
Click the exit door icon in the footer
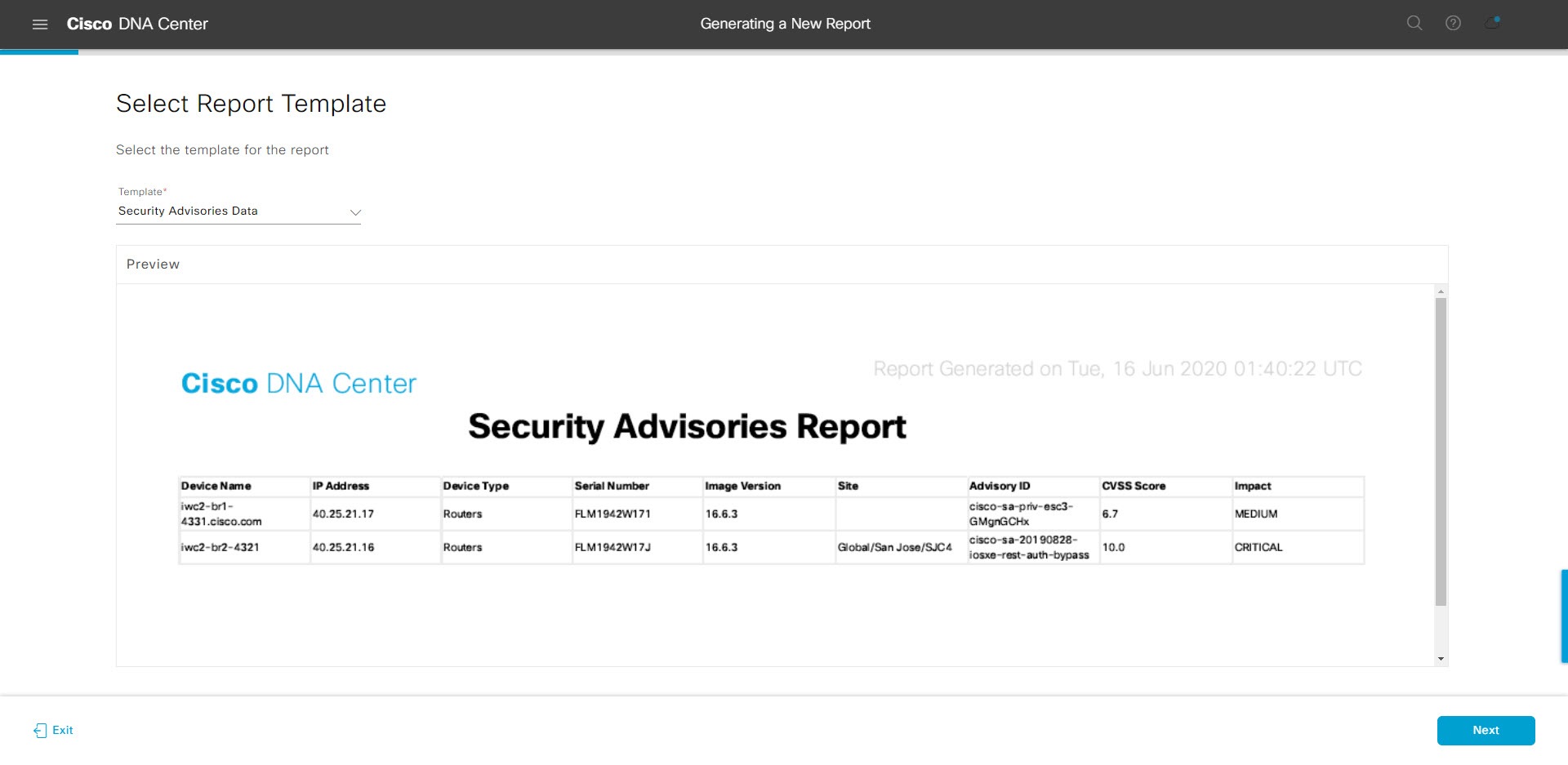click(x=38, y=730)
